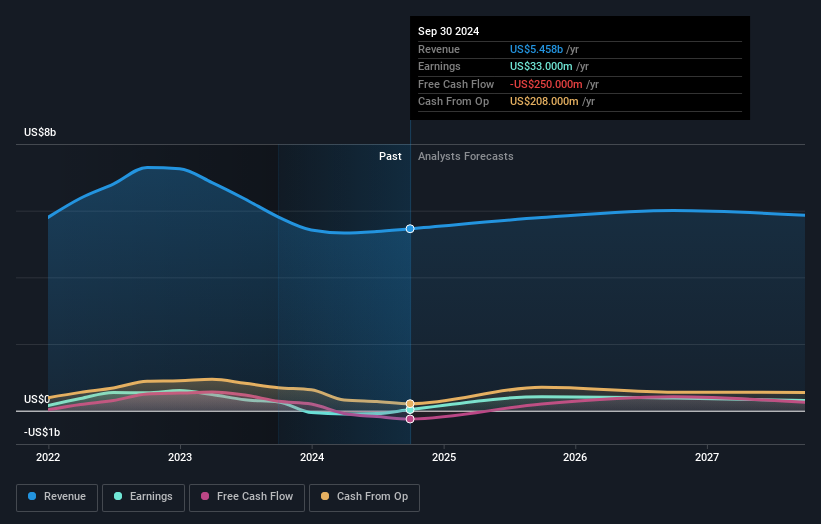Click the -US$1b y-axis label

[x=42, y=432]
